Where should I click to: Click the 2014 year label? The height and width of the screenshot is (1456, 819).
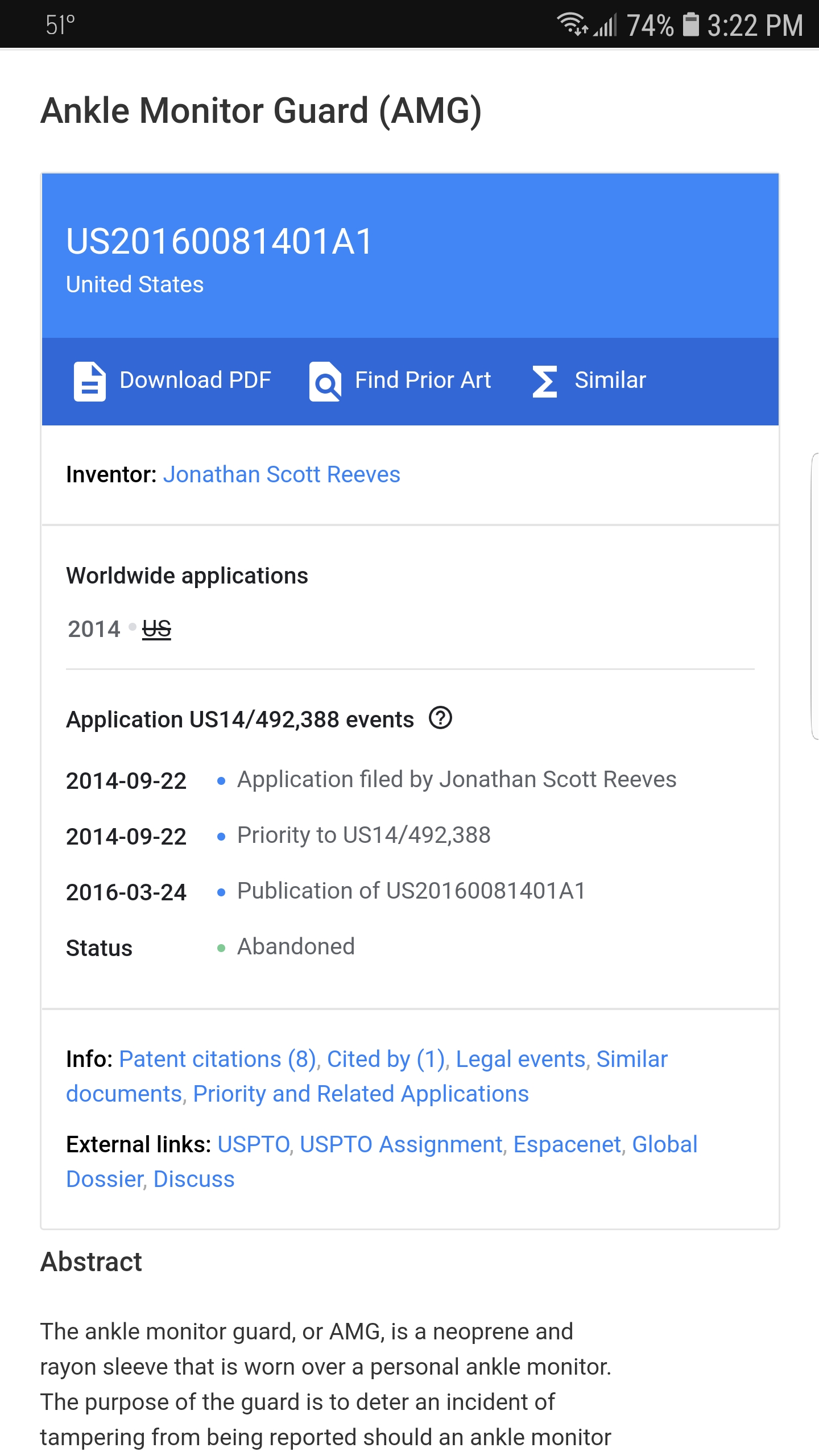[94, 629]
